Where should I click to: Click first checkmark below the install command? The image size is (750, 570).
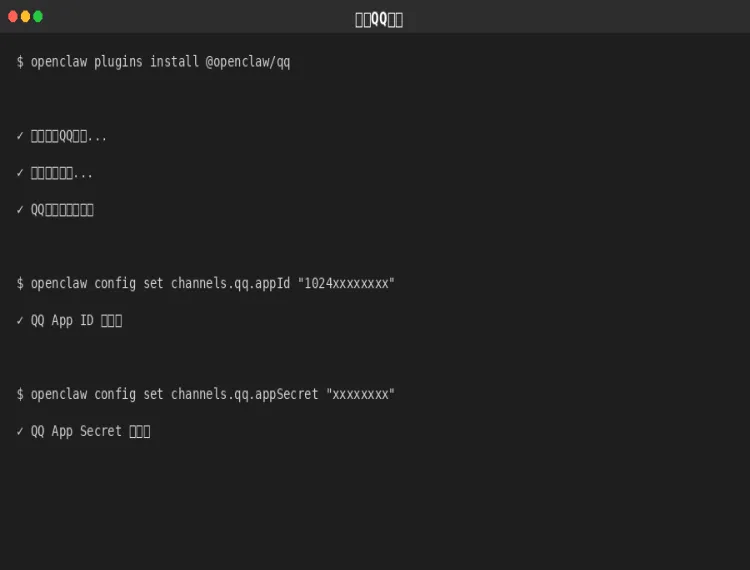[20, 136]
